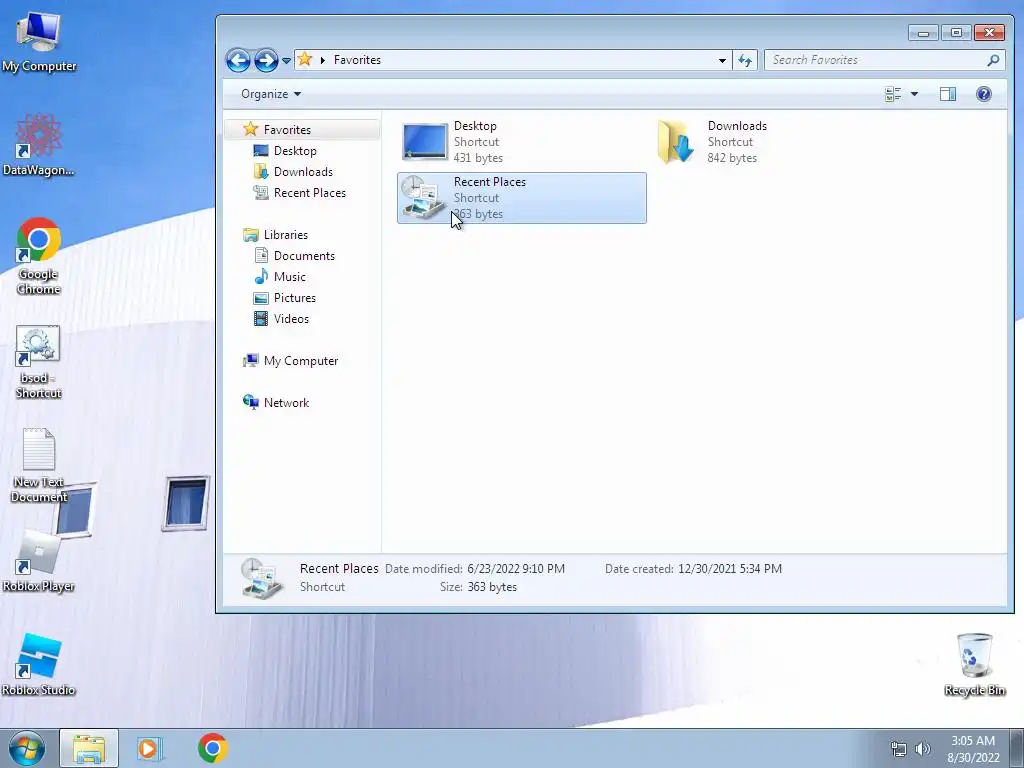The height and width of the screenshot is (768, 1024).
Task: Refresh the Favorites folder view
Action: [x=744, y=60]
